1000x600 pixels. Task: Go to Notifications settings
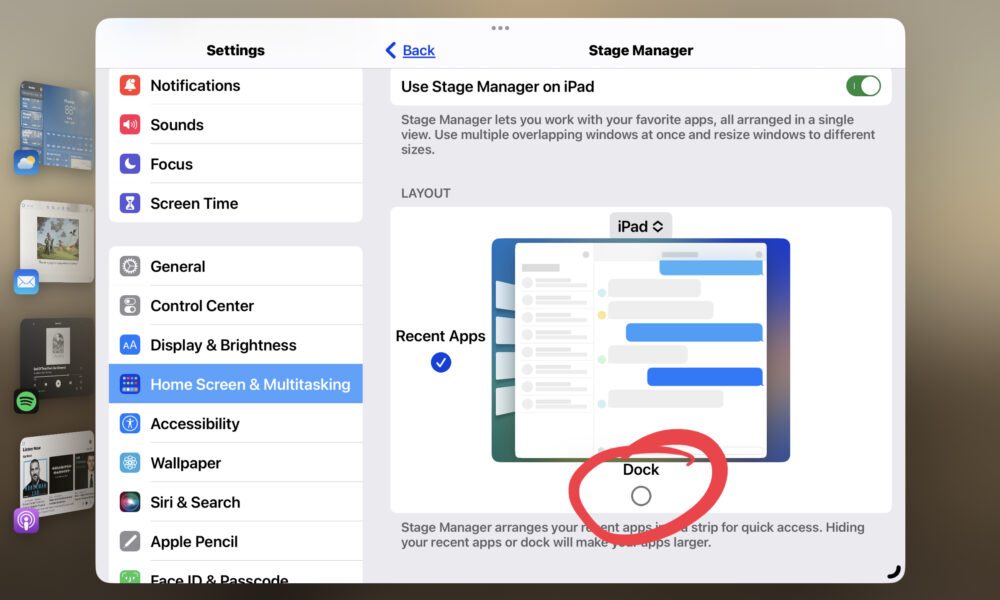(x=236, y=85)
